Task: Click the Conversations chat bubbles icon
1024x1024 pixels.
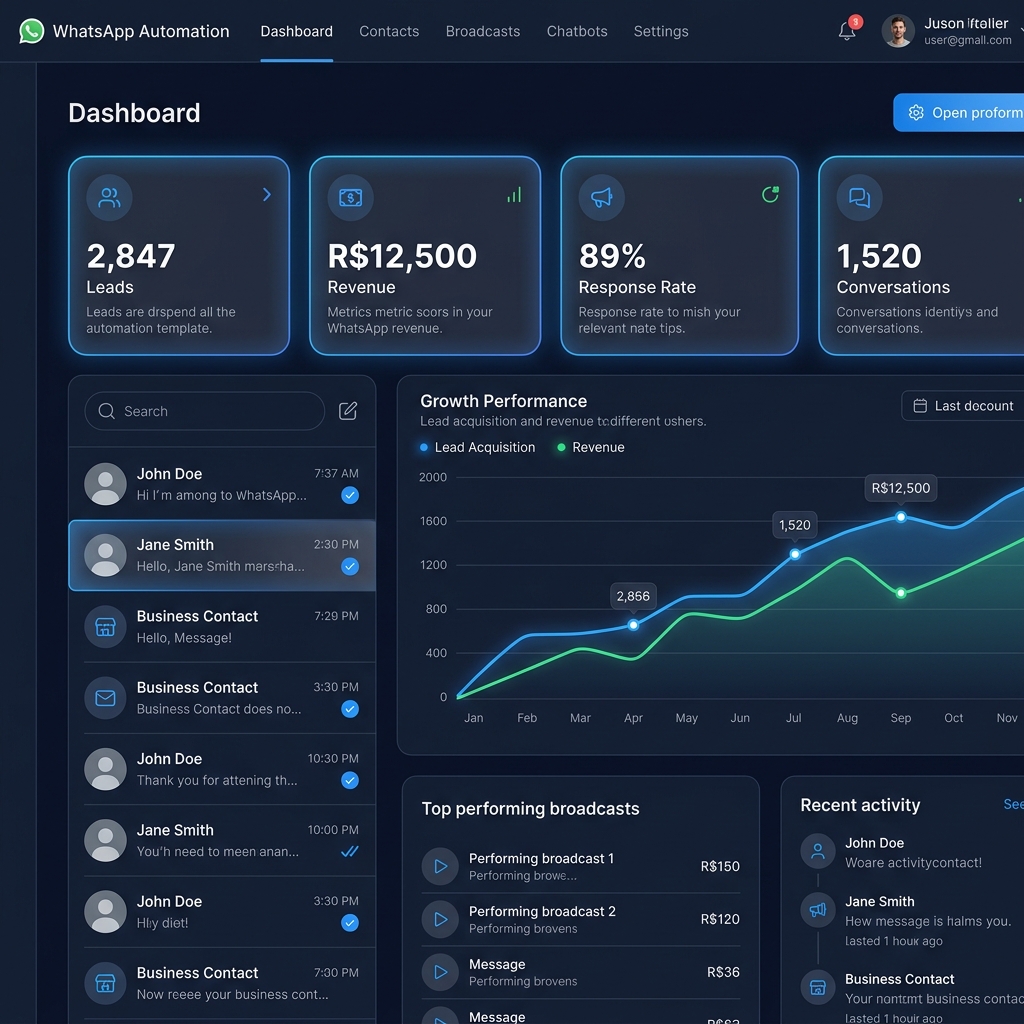Action: click(859, 197)
